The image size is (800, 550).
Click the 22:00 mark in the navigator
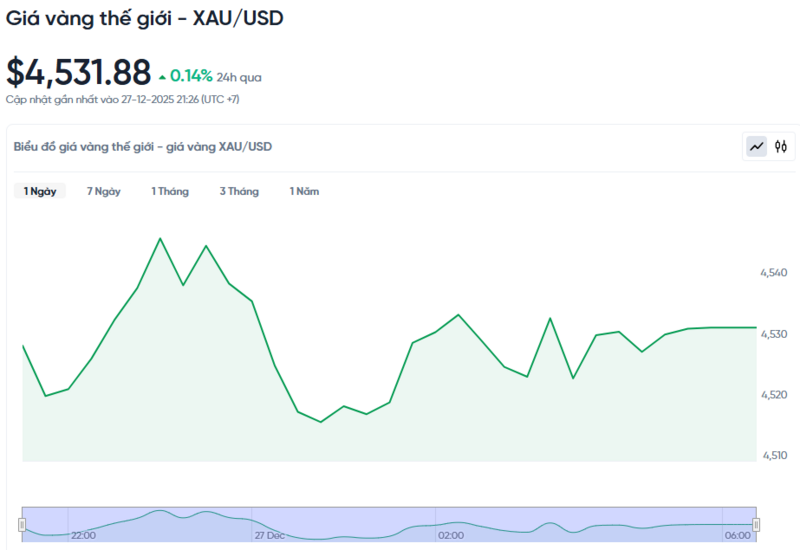click(x=83, y=536)
